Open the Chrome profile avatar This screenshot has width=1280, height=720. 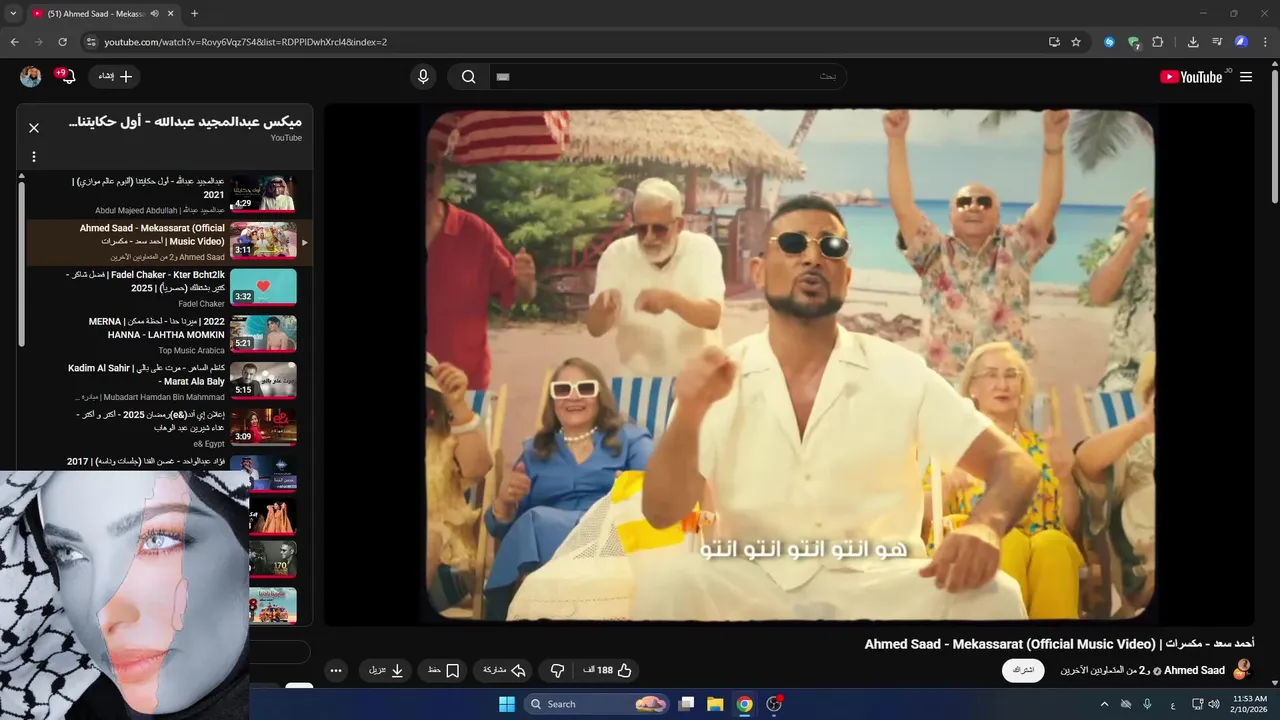pyautogui.click(x=1241, y=42)
